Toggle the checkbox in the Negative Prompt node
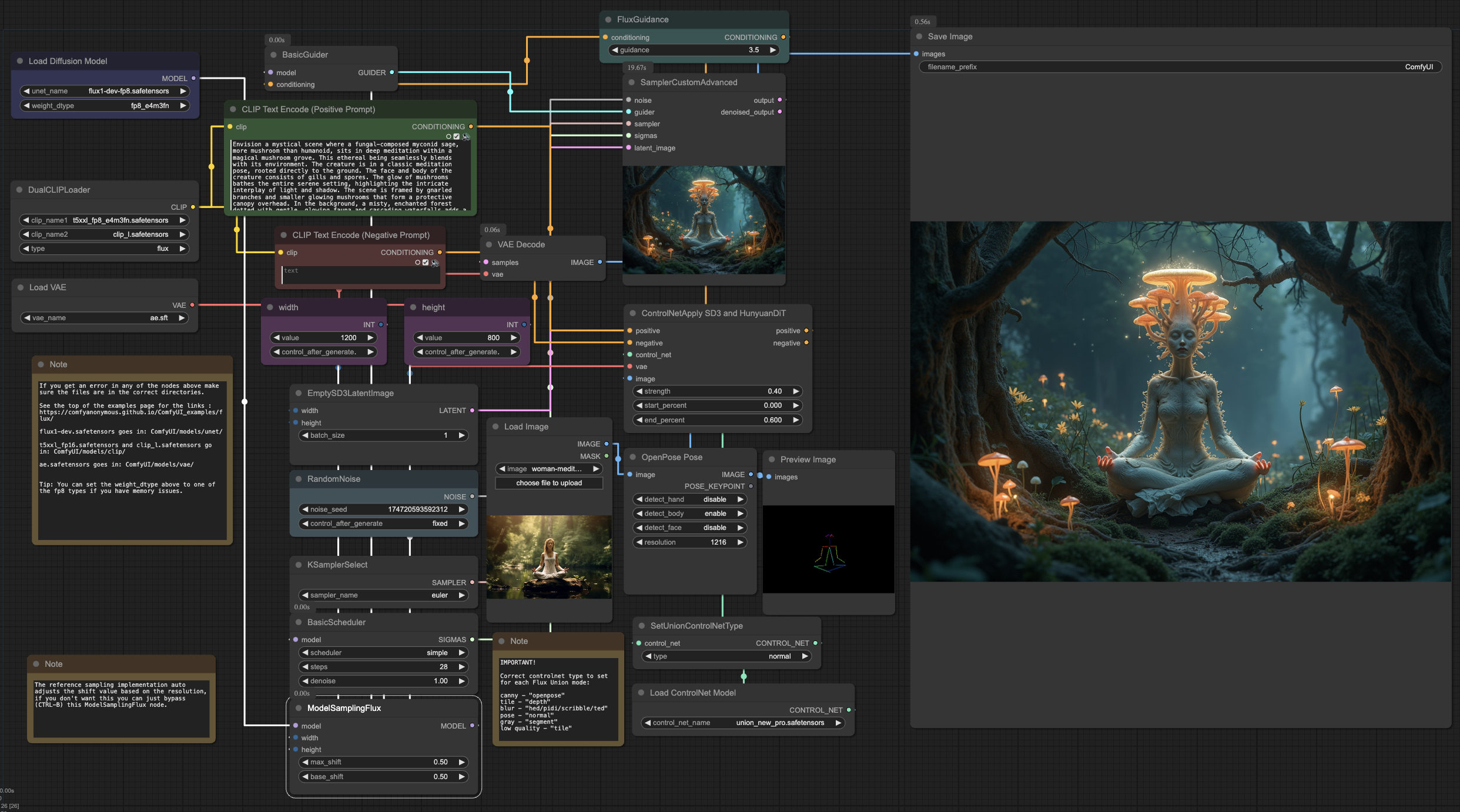The image size is (1460, 812). (426, 263)
